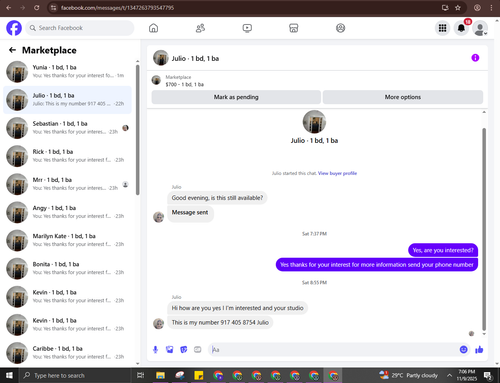This screenshot has width=500, height=383.
Task: Open the account profile menu
Action: coord(480,28)
